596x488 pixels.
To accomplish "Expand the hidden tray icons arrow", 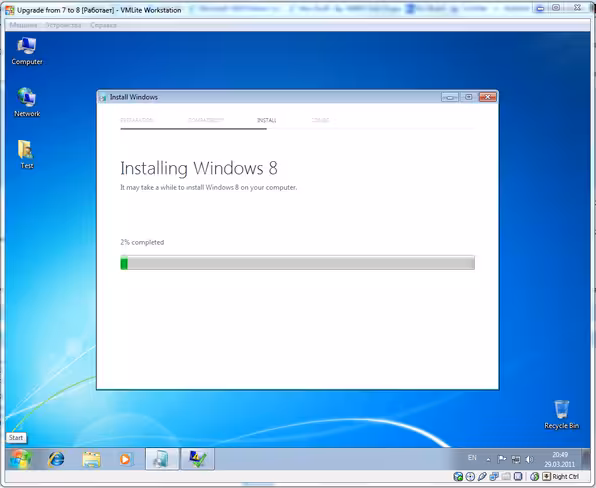I will [x=488, y=460].
